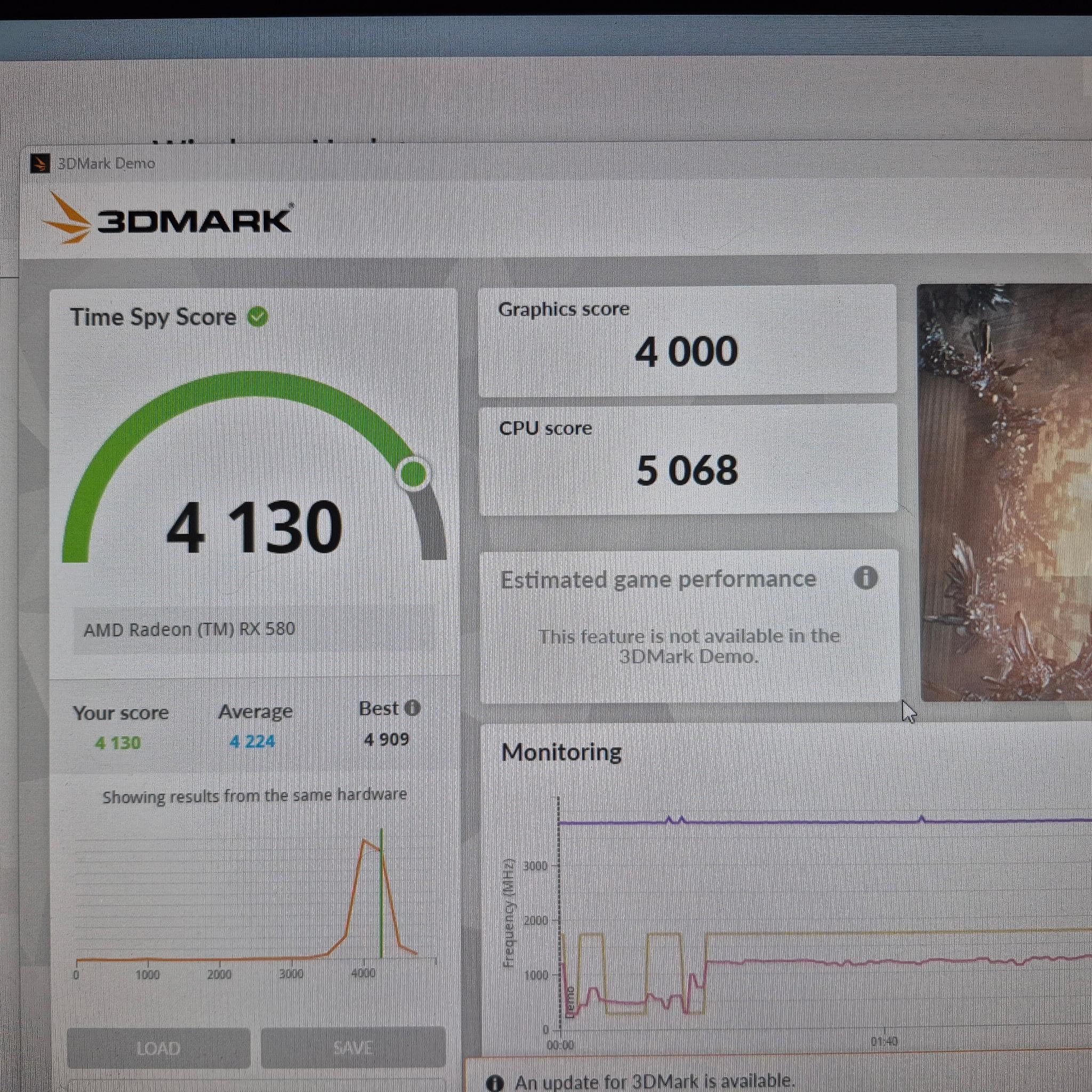Click the 3DMARK wordmark text
Viewport: 1092px width, 1092px height.
(195, 220)
